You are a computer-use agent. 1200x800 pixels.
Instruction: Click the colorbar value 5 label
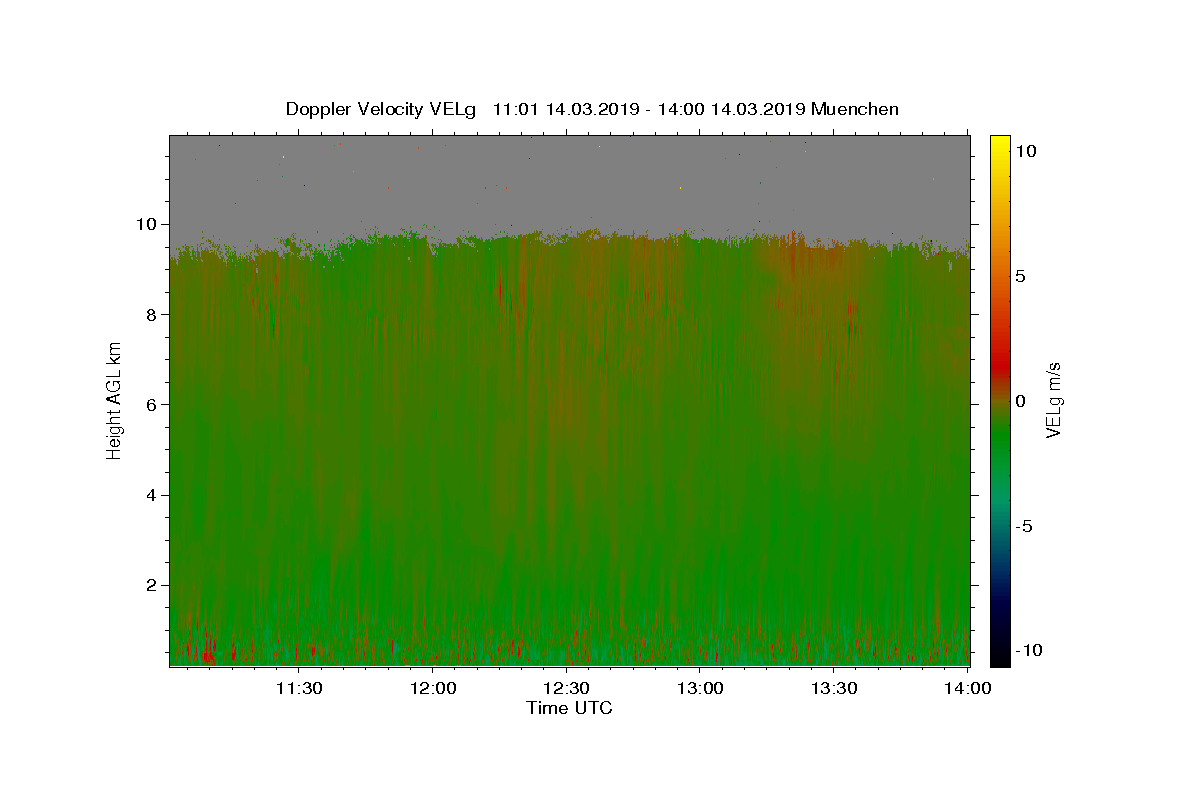tap(1020, 276)
